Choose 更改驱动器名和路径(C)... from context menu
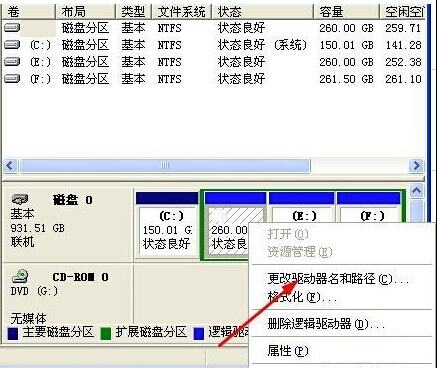437x368 pixels. pos(338,279)
